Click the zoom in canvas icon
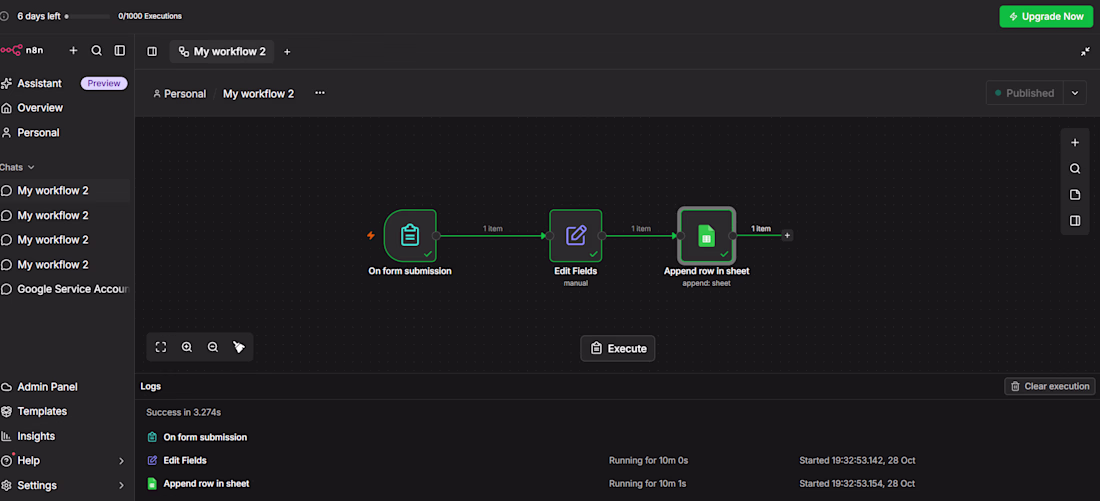Image resolution: width=1100 pixels, height=501 pixels. coord(187,347)
